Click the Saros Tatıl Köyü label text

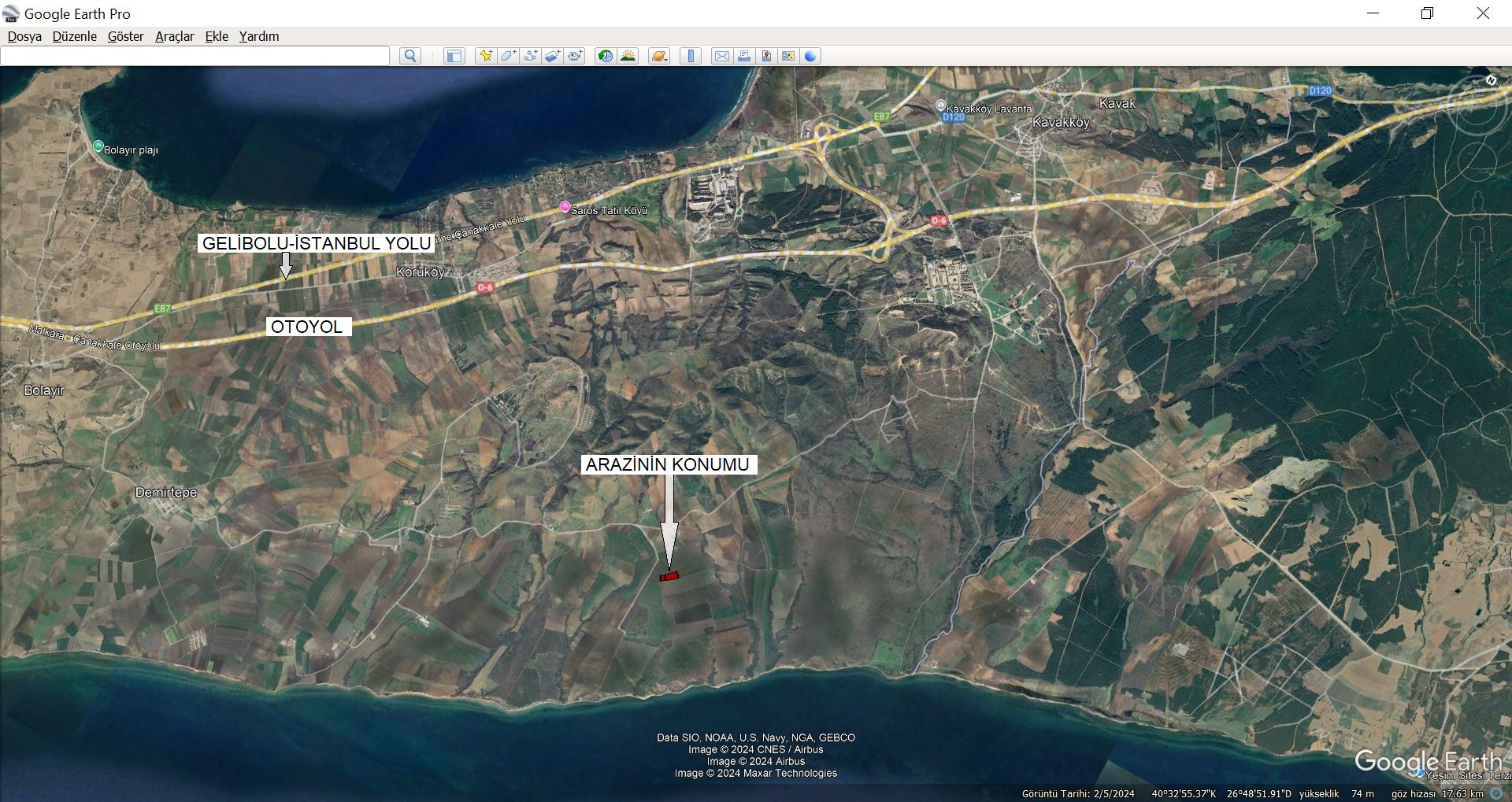609,211
